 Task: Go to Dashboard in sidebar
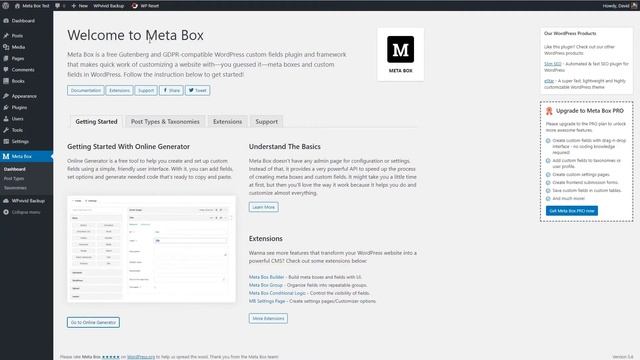tap(26, 21)
